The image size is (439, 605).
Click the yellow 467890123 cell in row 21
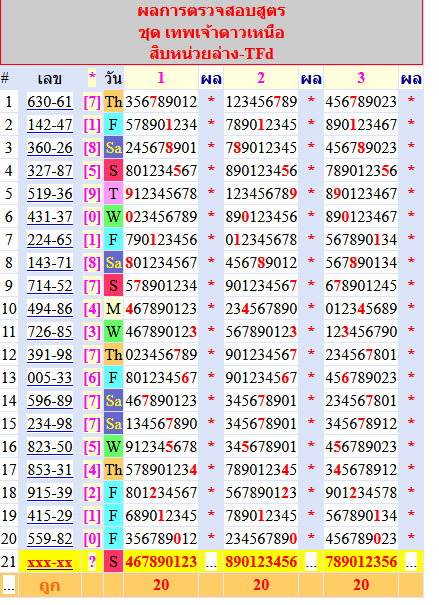click(x=161, y=562)
